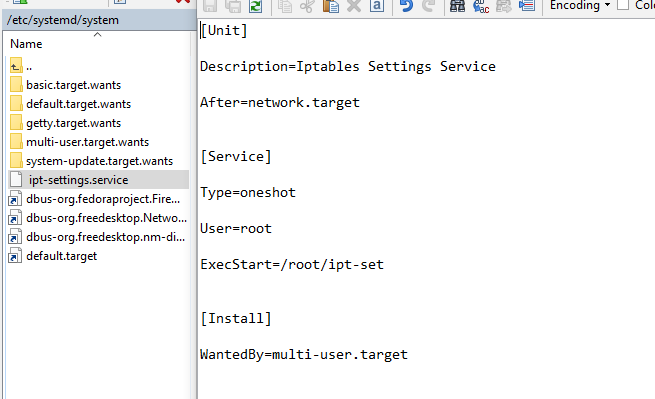Place cursor on the [Unit] line

pyautogui.click(x=224, y=30)
